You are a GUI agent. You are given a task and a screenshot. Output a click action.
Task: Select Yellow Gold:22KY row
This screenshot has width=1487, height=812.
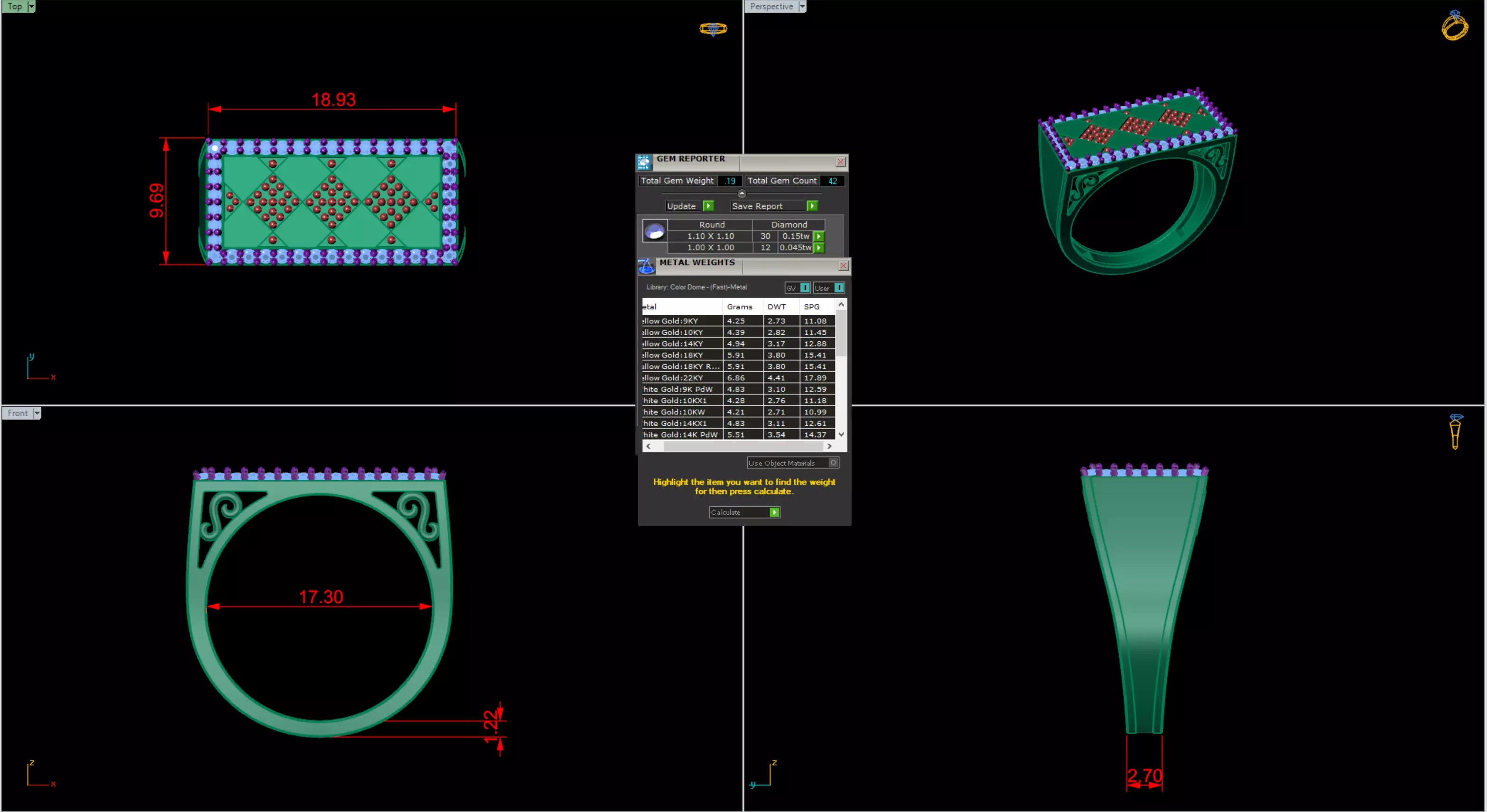(x=738, y=377)
